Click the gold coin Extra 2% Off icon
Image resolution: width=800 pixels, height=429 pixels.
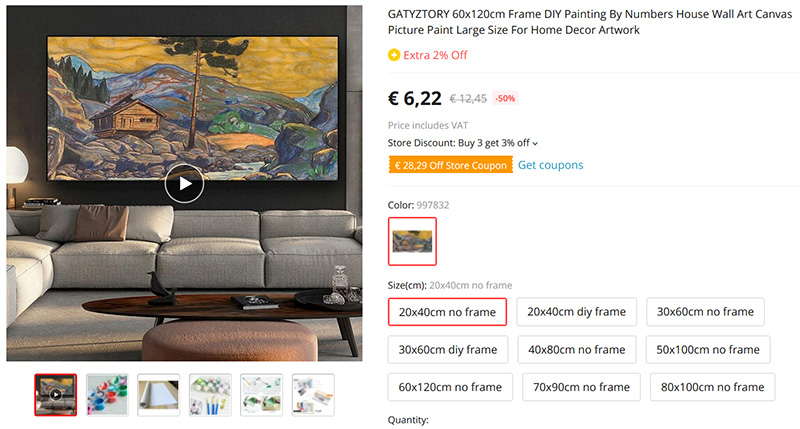pos(394,55)
